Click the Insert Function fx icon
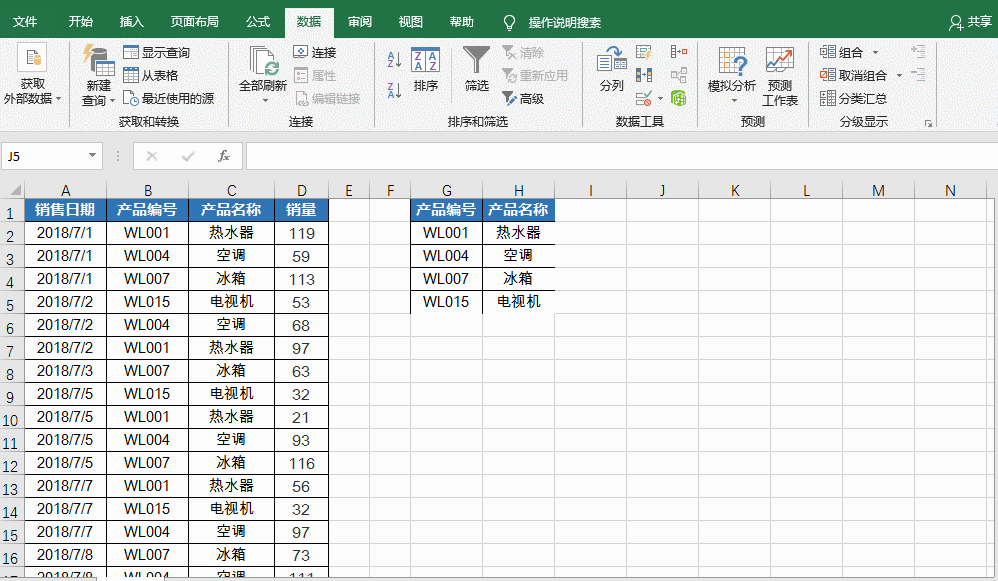Screen dimensions: 998x581 tap(223, 156)
